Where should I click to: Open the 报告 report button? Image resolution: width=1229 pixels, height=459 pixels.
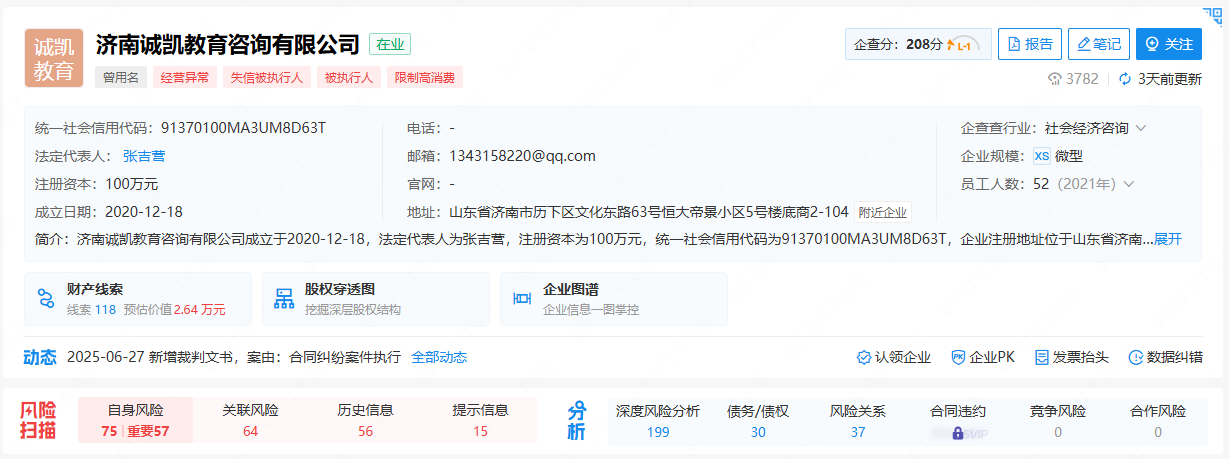(1030, 44)
